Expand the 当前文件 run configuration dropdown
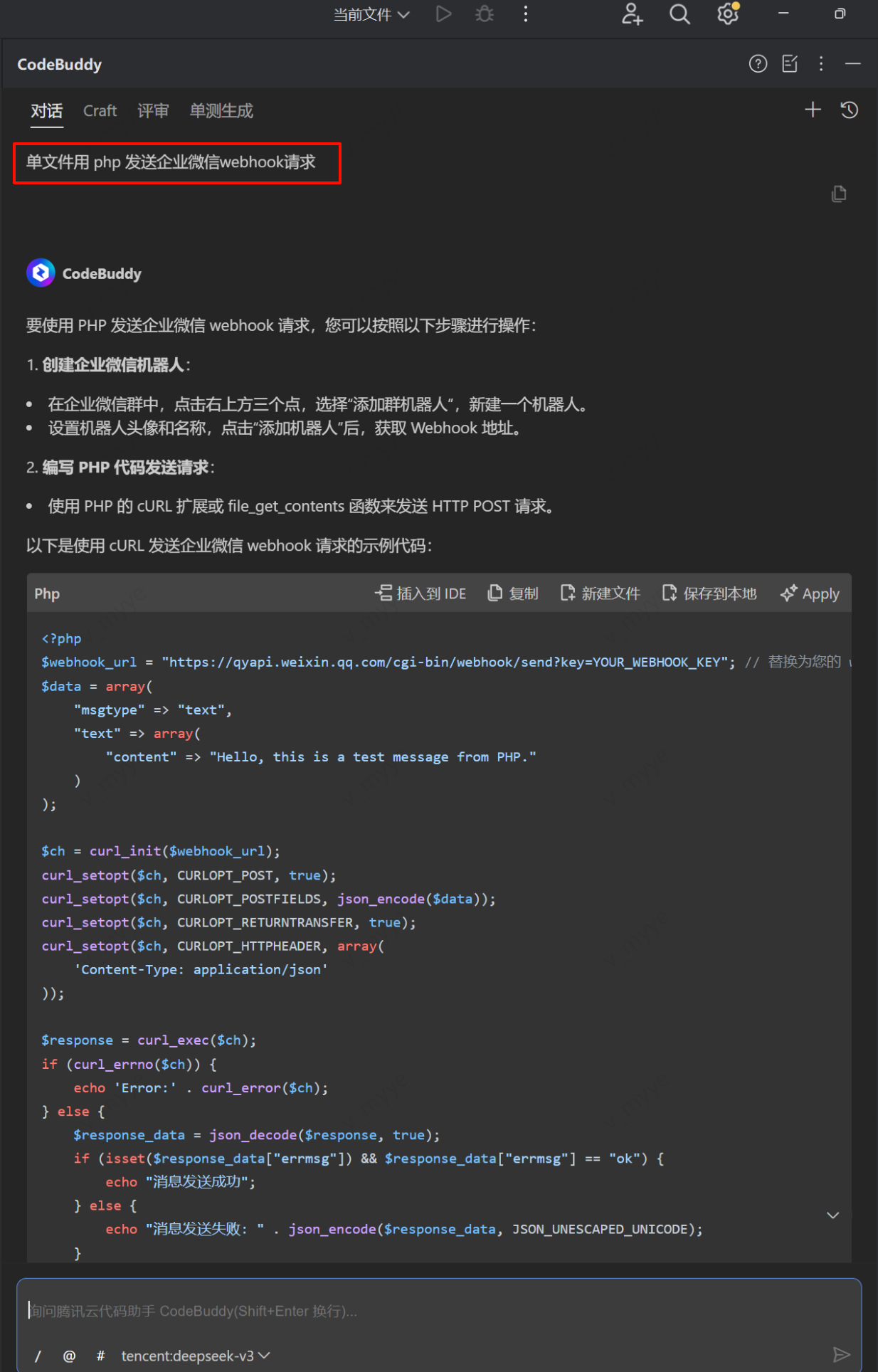 tap(371, 14)
